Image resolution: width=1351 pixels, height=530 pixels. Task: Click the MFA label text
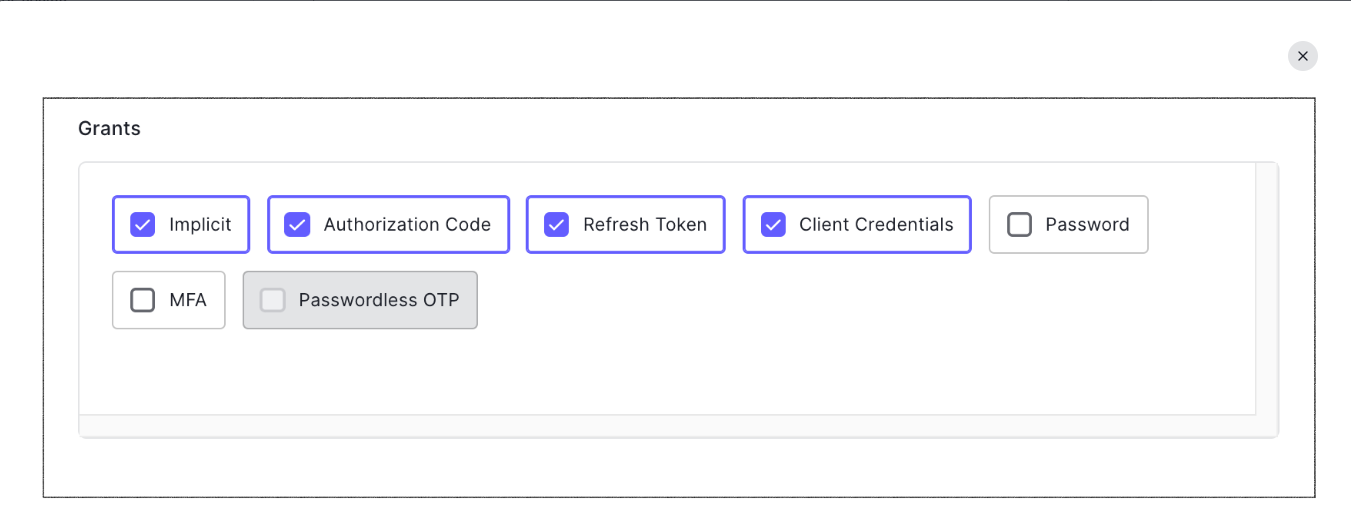[188, 300]
